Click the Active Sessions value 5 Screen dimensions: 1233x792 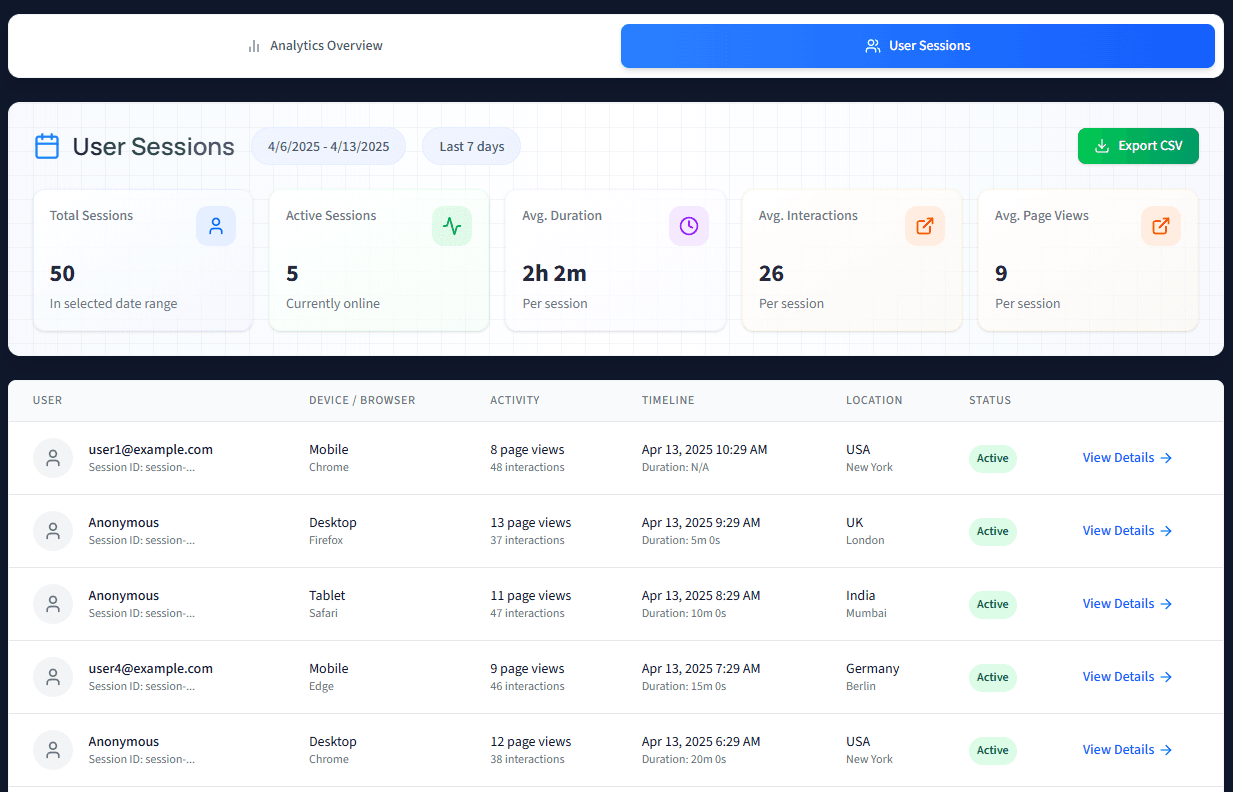tap(292, 274)
